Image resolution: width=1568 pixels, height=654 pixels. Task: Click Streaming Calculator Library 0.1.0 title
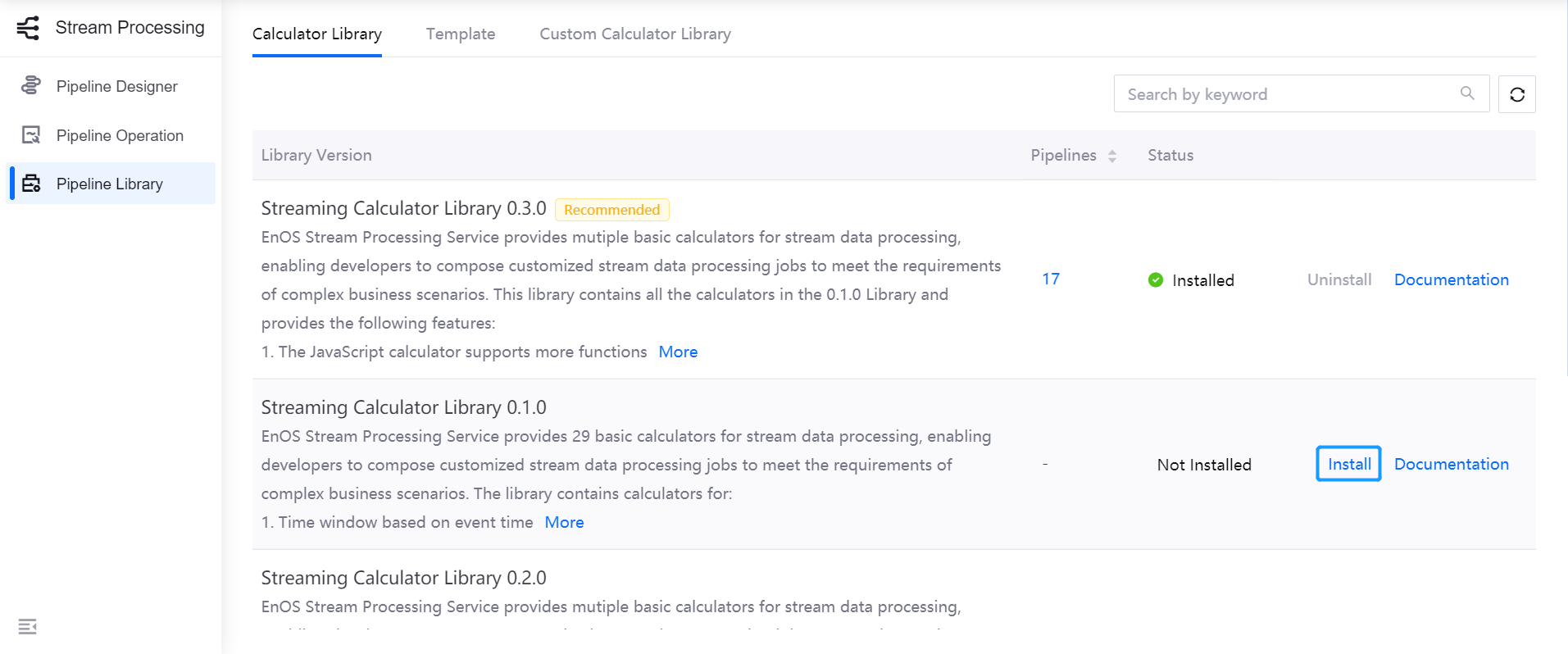click(x=404, y=407)
